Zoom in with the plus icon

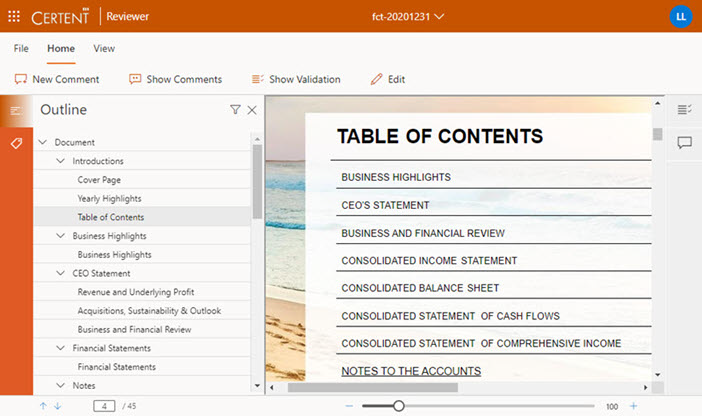[634, 406]
